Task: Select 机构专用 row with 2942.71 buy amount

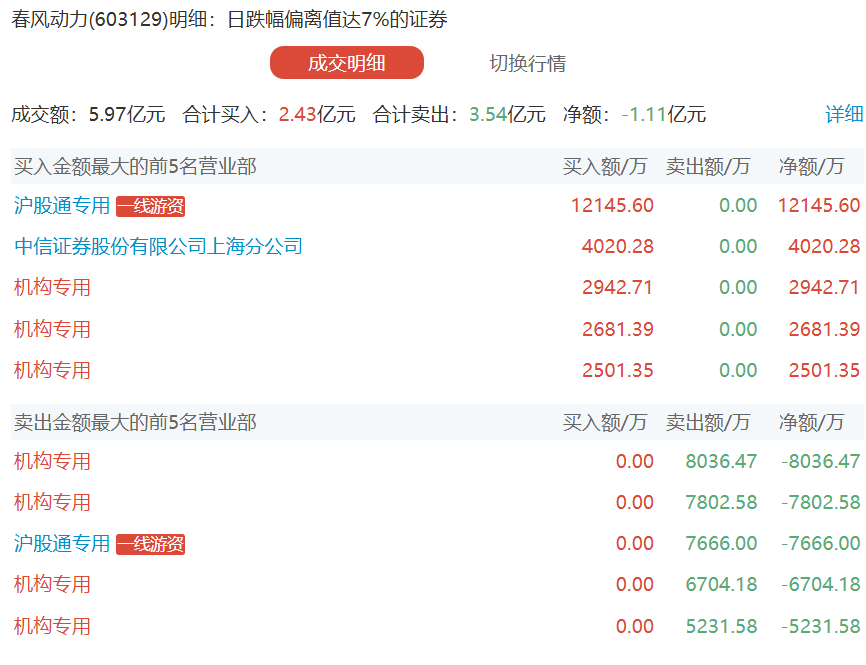Action: [x=437, y=287]
